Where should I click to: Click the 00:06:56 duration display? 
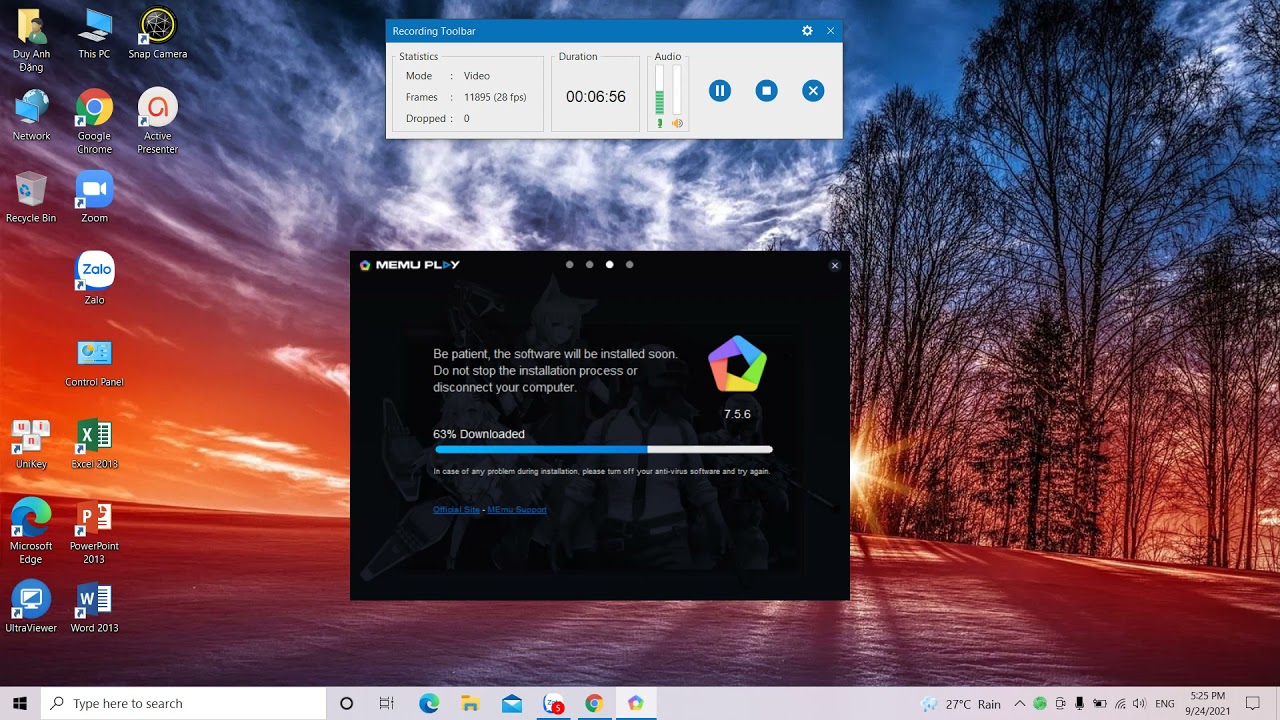(596, 97)
